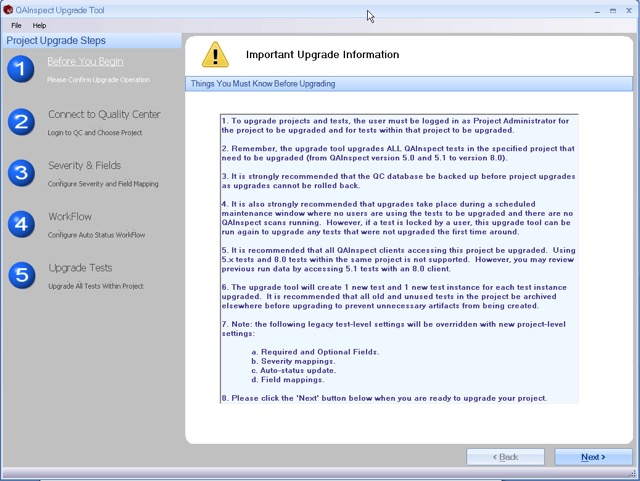Maximize the QAInspect Upgrade Tool window
This screenshot has width=640, height=481.
[613, 11]
